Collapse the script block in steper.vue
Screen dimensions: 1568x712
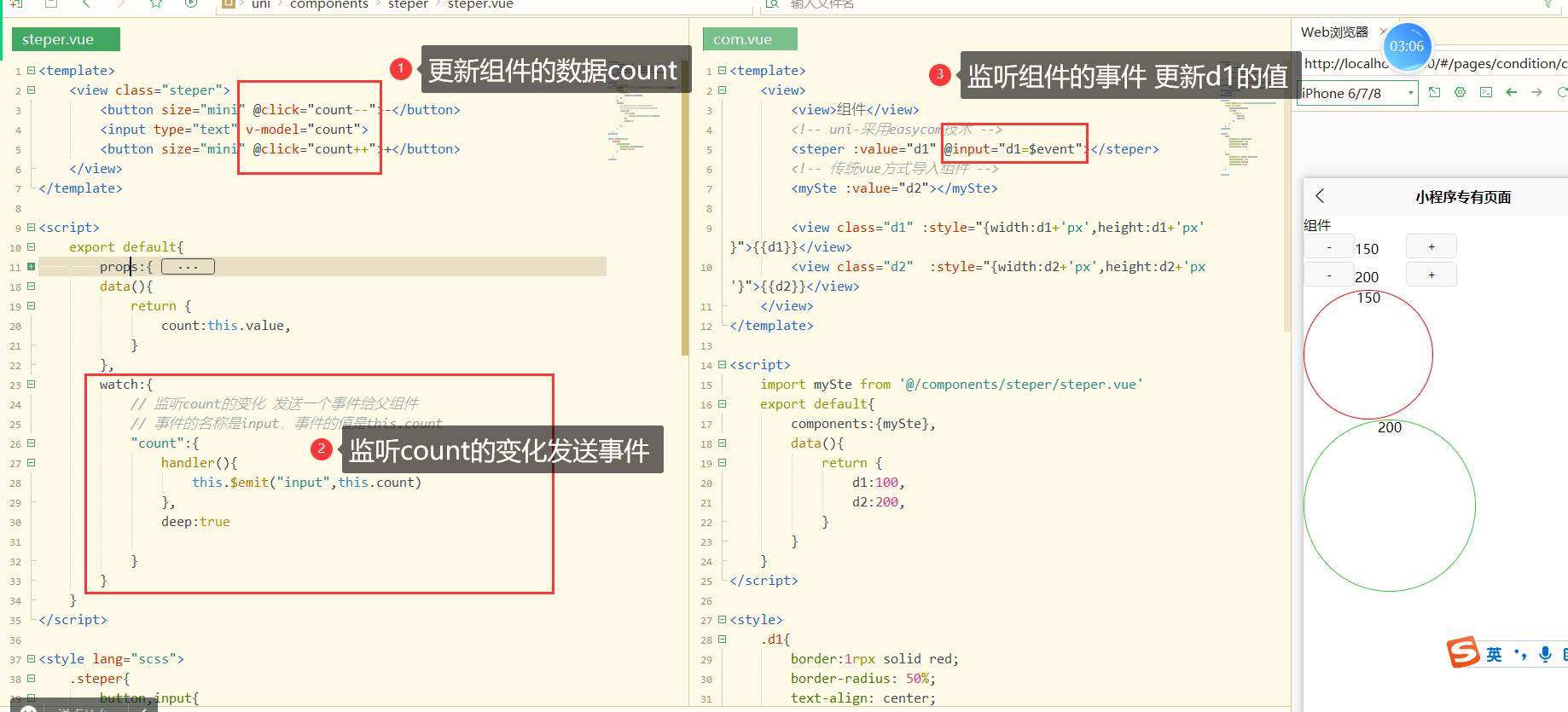click(x=32, y=228)
